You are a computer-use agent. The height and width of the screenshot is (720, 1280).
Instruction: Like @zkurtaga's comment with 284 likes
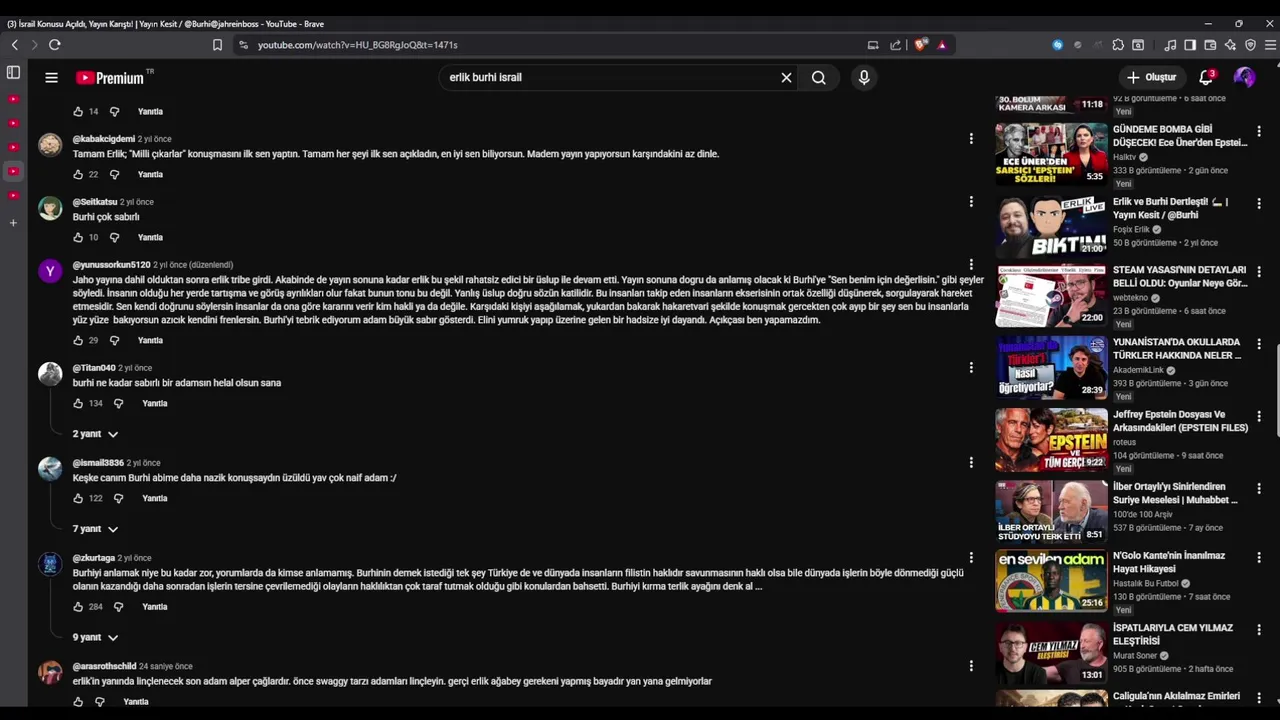point(78,606)
